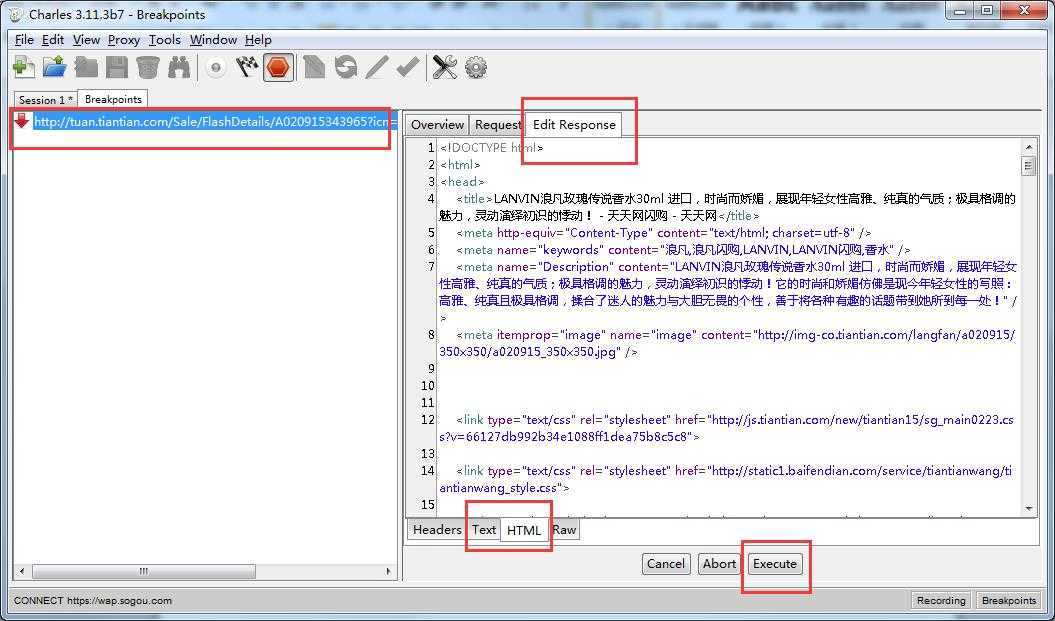Click the Execute button
The width and height of the screenshot is (1055, 621).
click(774, 564)
